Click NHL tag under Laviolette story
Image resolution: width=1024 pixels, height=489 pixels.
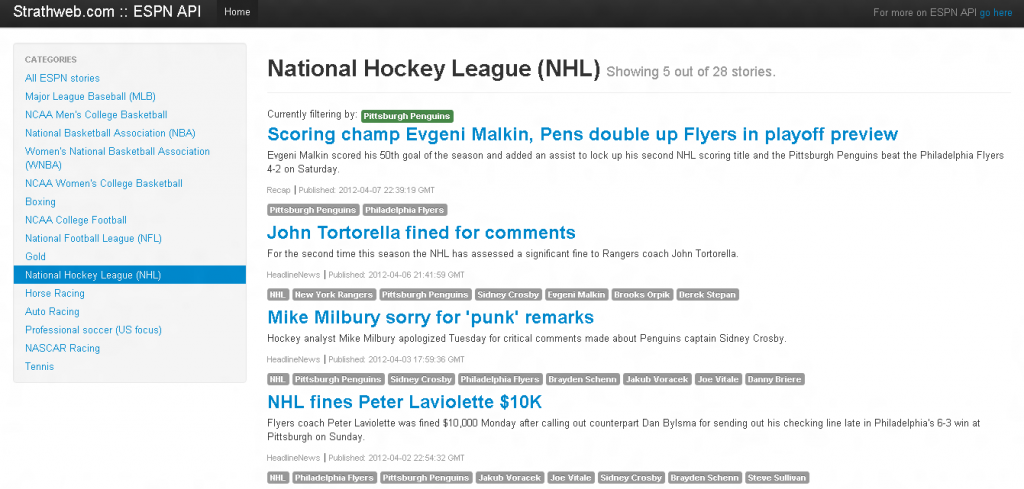278,478
